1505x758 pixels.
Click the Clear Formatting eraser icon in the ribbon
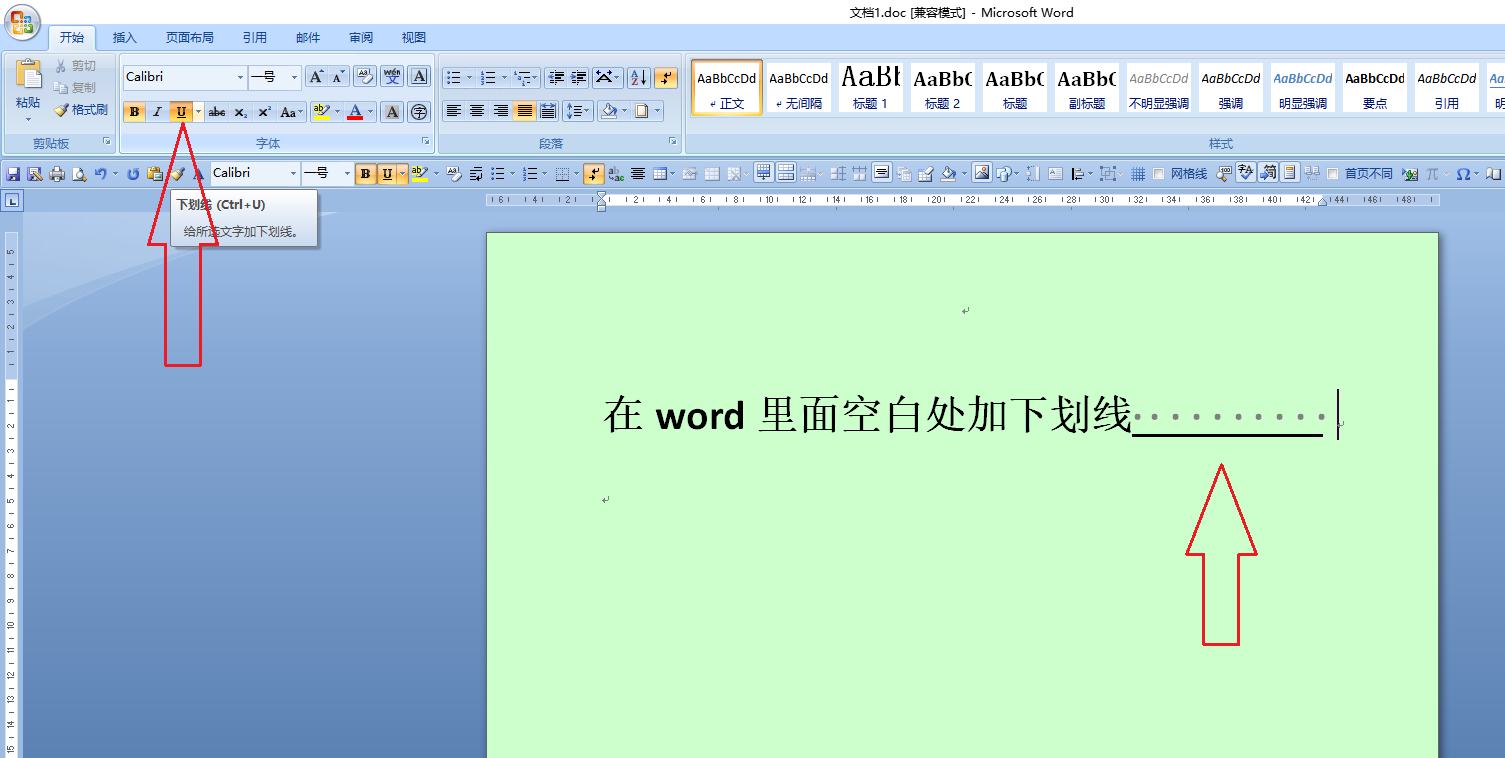[365, 77]
